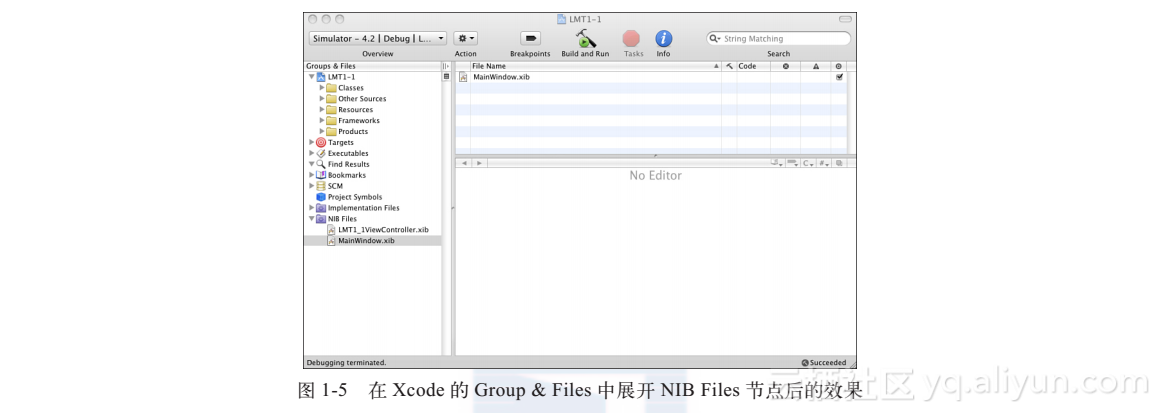The image size is (1161, 413).
Task: Click the Frameworks folder icon
Action: pos(331,121)
